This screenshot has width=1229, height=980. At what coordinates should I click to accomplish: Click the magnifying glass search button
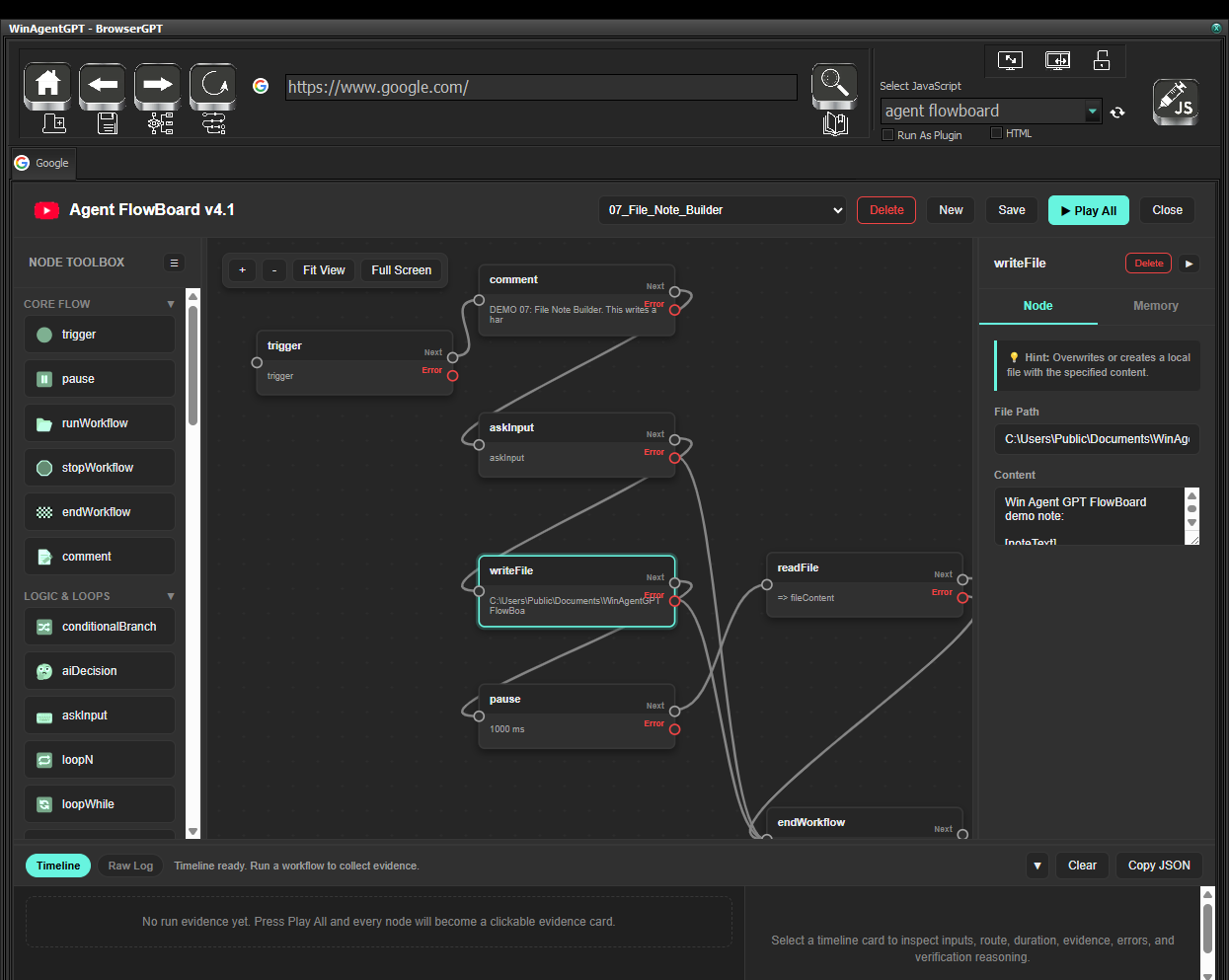835,85
